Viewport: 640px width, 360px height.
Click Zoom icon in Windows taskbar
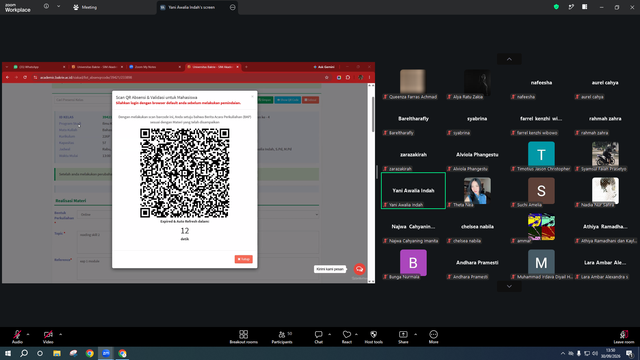click(x=106, y=353)
